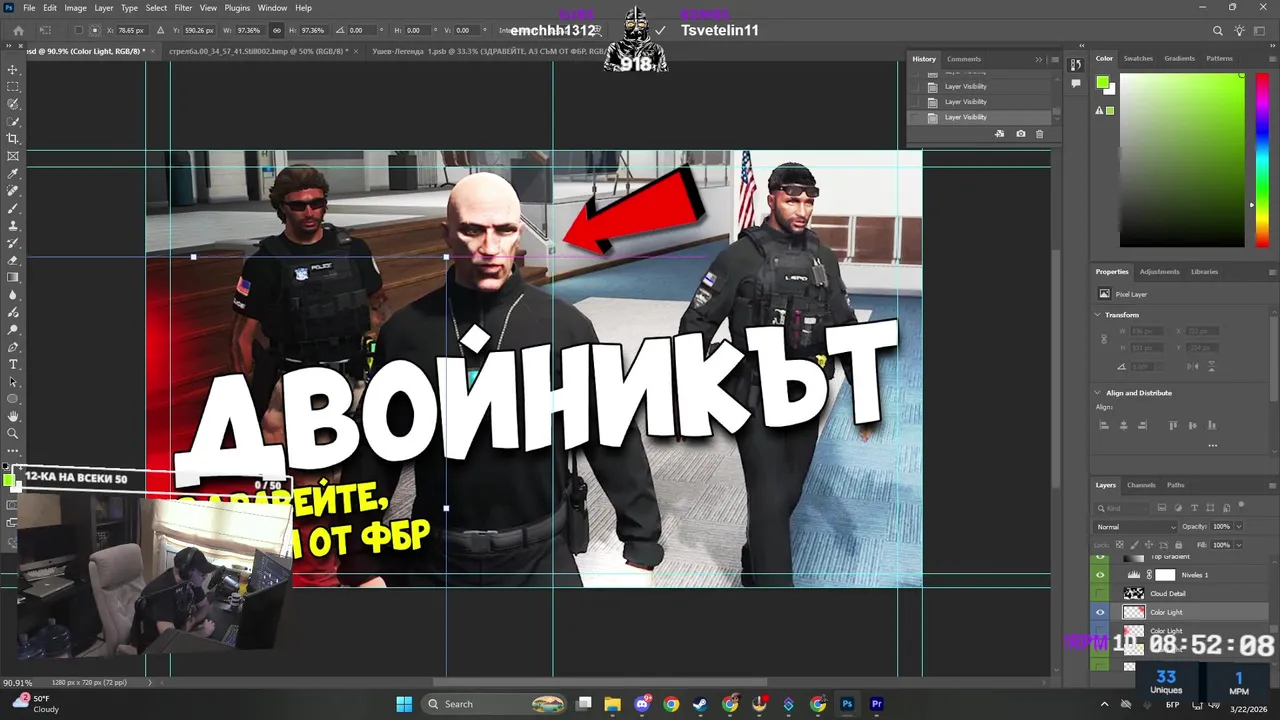Image resolution: width=1280 pixels, height=720 pixels.
Task: Select the Brush tool
Action: (13, 208)
